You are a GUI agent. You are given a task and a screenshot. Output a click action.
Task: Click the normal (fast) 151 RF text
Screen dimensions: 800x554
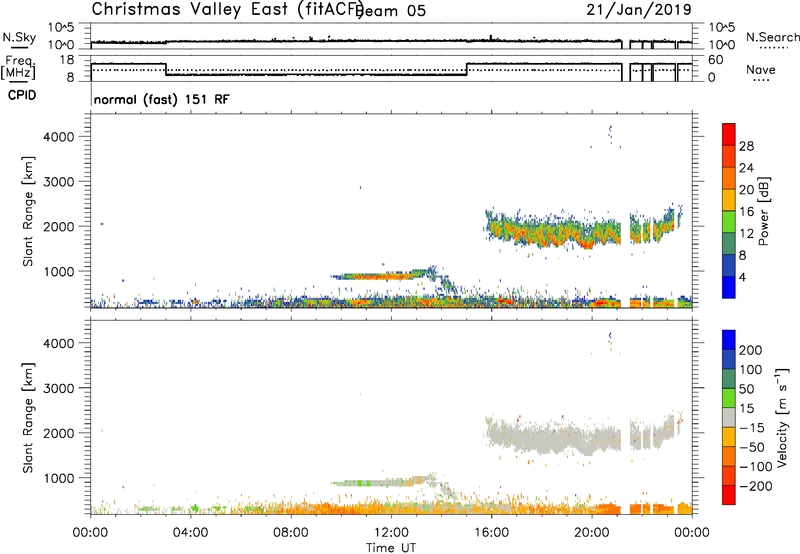[162, 99]
